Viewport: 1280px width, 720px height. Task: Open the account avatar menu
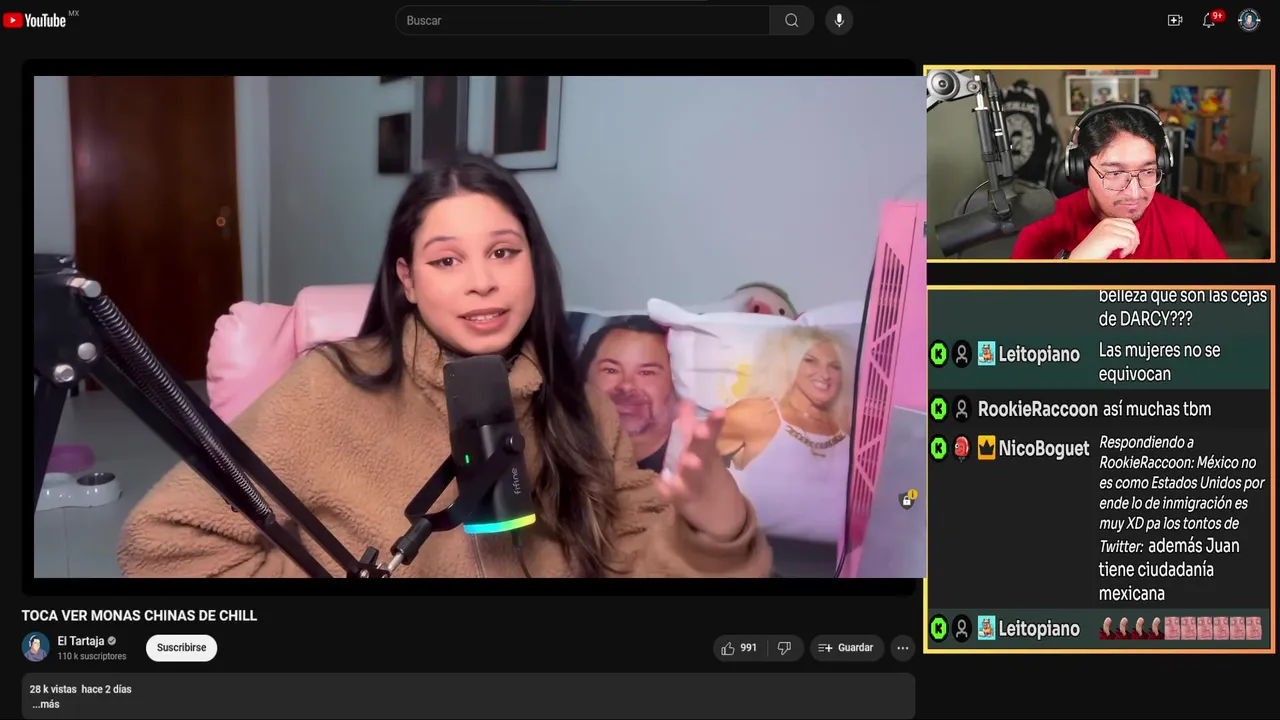[x=1249, y=20]
